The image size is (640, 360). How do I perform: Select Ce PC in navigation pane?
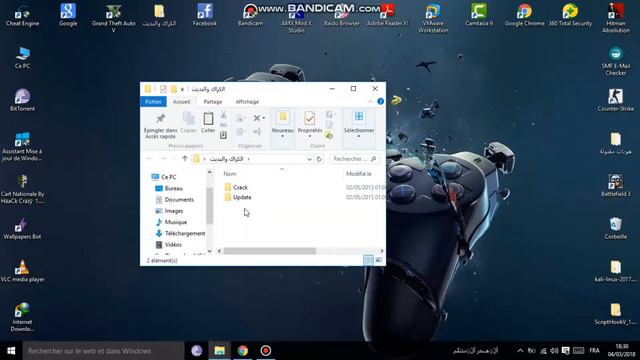pos(164,177)
